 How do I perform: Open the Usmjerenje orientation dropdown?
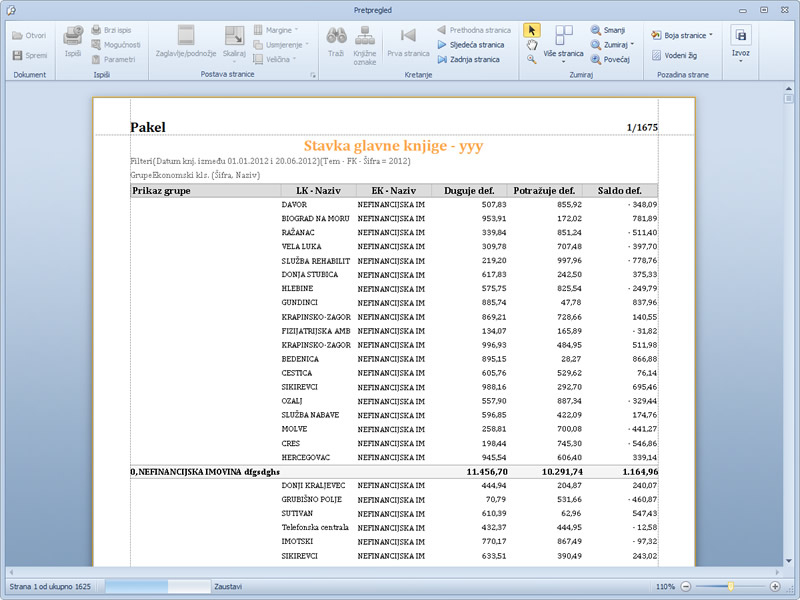coord(281,45)
